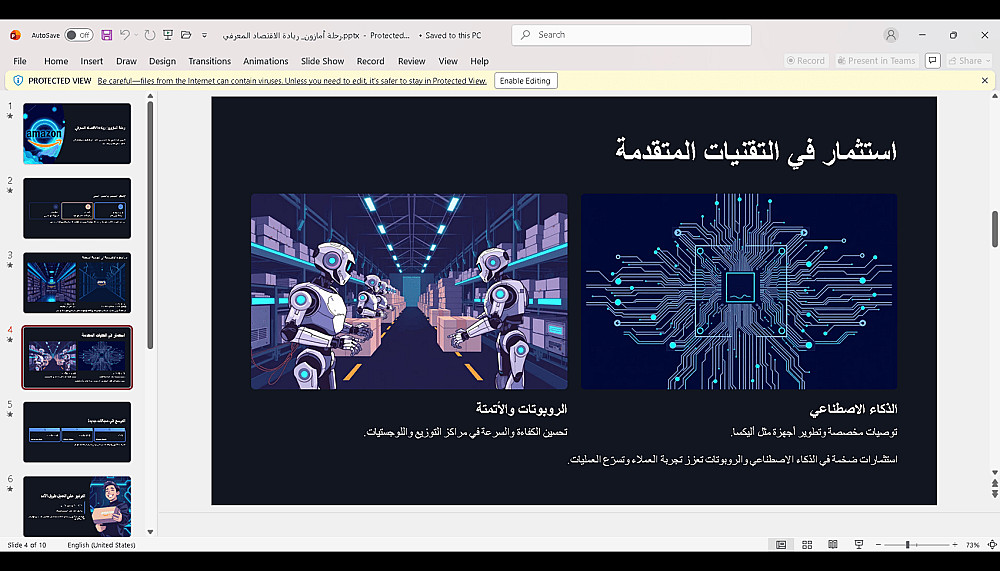The image size is (1000, 571).
Task: Click scroll-up arrow of slide thumbnail pane
Action: pos(151,96)
